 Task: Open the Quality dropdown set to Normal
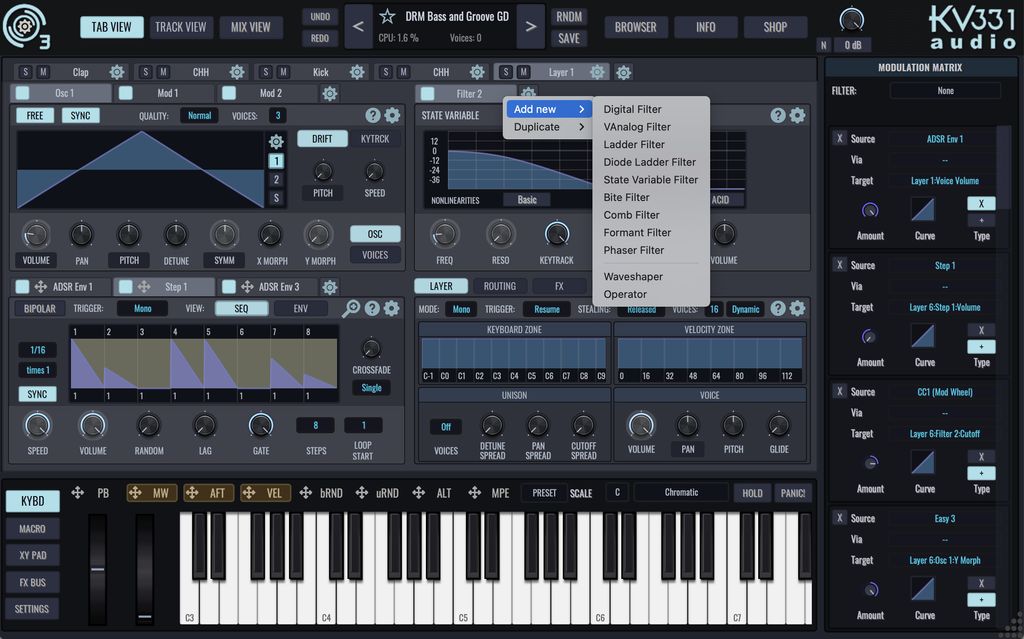tap(199, 115)
